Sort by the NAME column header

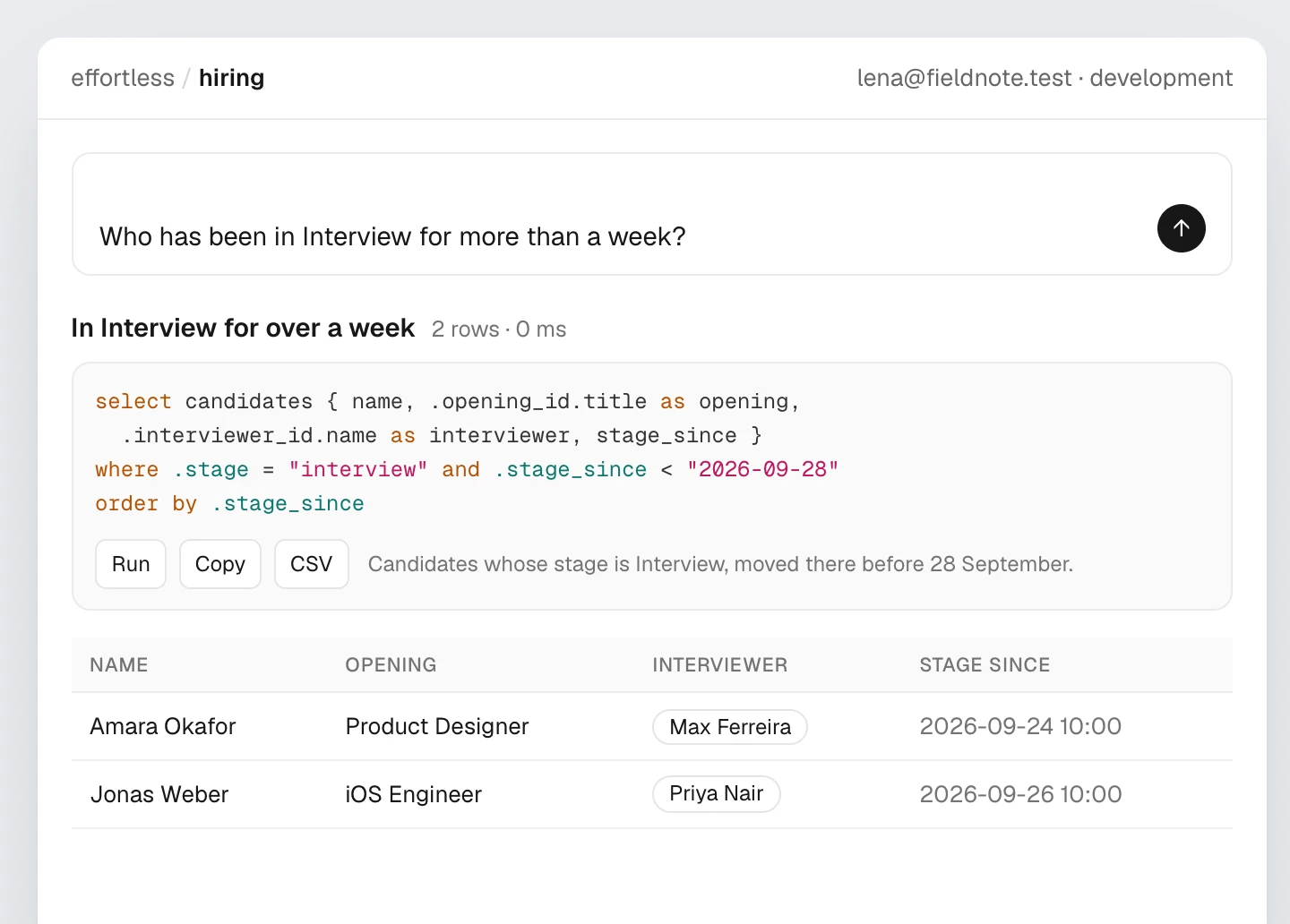[x=119, y=665]
